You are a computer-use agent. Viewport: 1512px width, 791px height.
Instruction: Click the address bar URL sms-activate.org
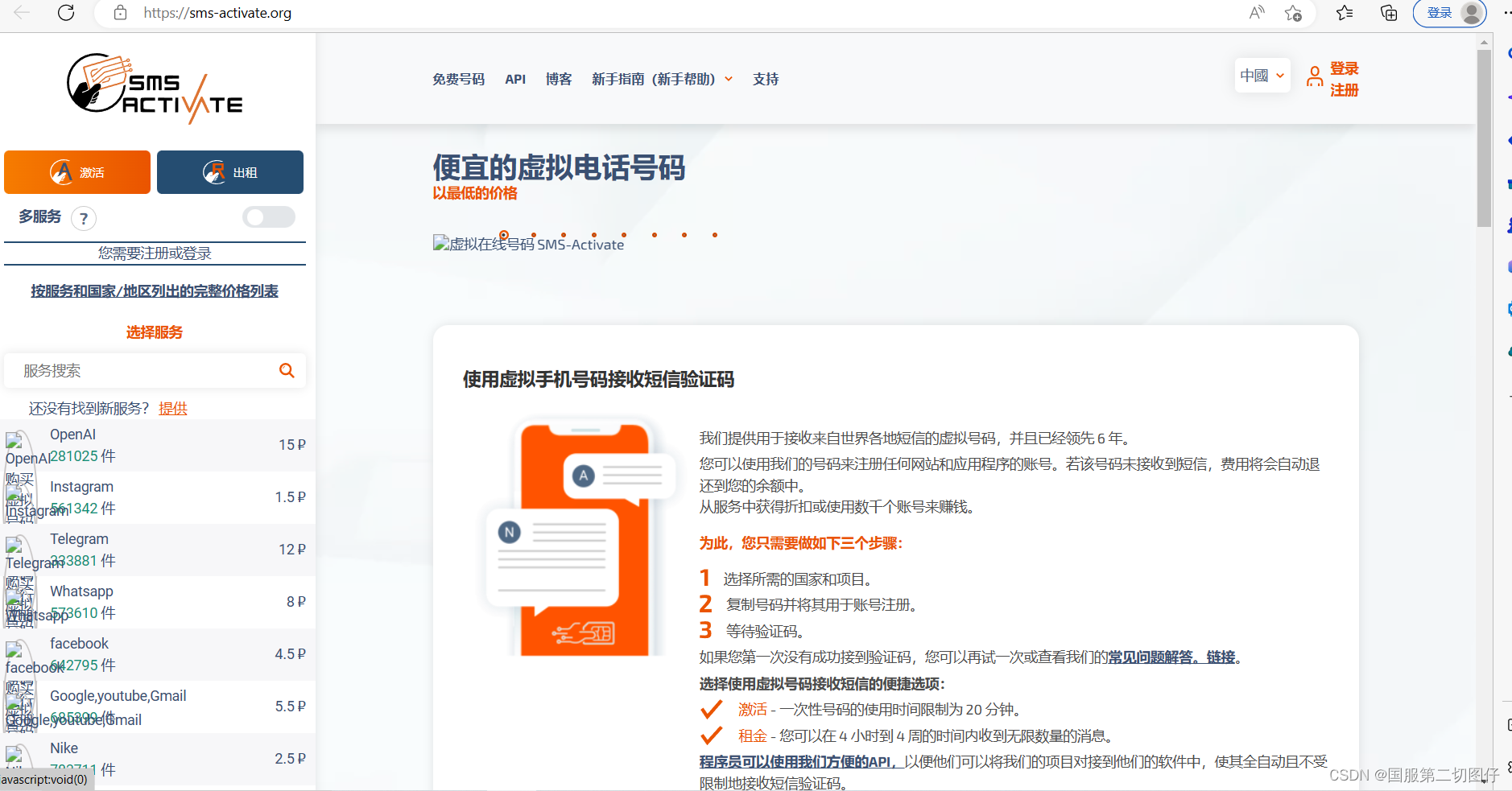point(217,13)
